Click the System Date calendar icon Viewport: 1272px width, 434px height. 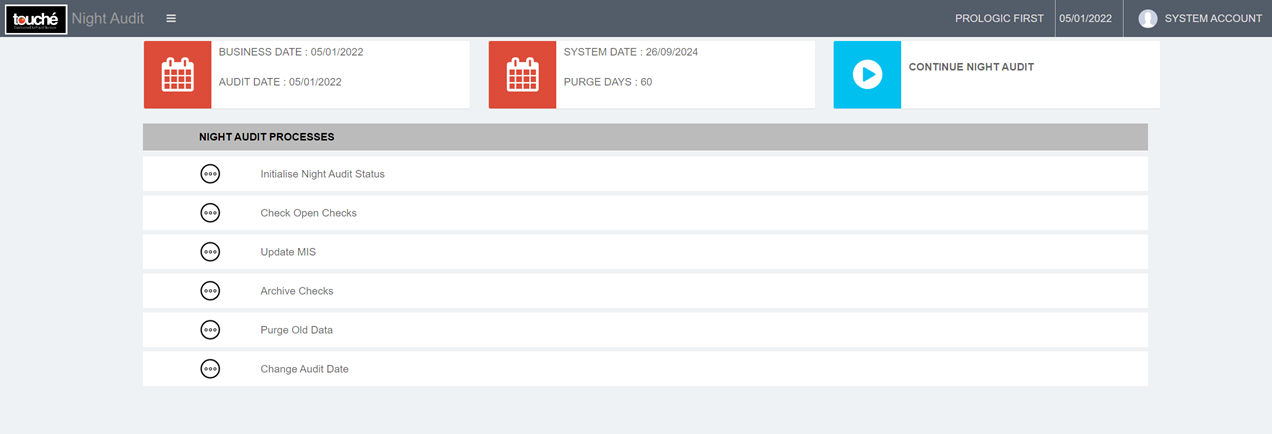(x=522, y=75)
